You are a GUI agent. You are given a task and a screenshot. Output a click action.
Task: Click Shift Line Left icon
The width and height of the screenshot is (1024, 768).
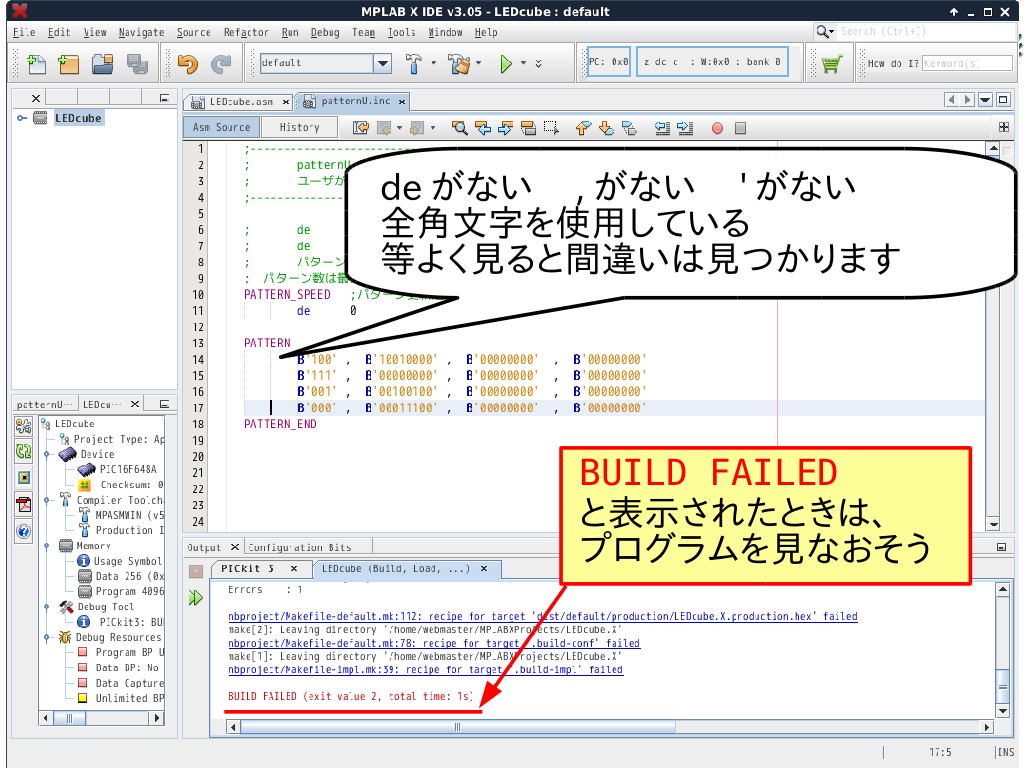(662, 128)
